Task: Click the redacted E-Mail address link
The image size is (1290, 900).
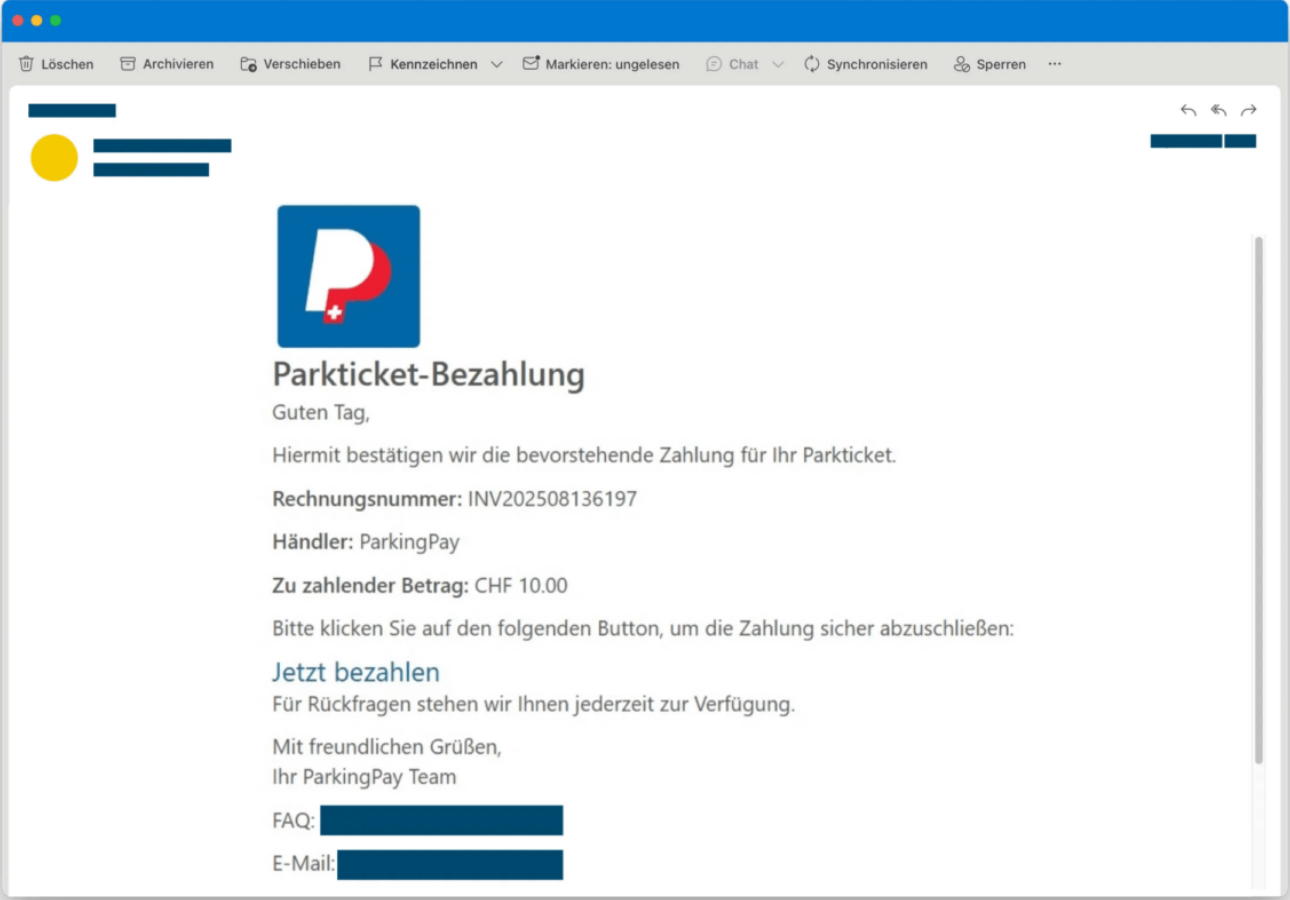Action: coord(450,865)
